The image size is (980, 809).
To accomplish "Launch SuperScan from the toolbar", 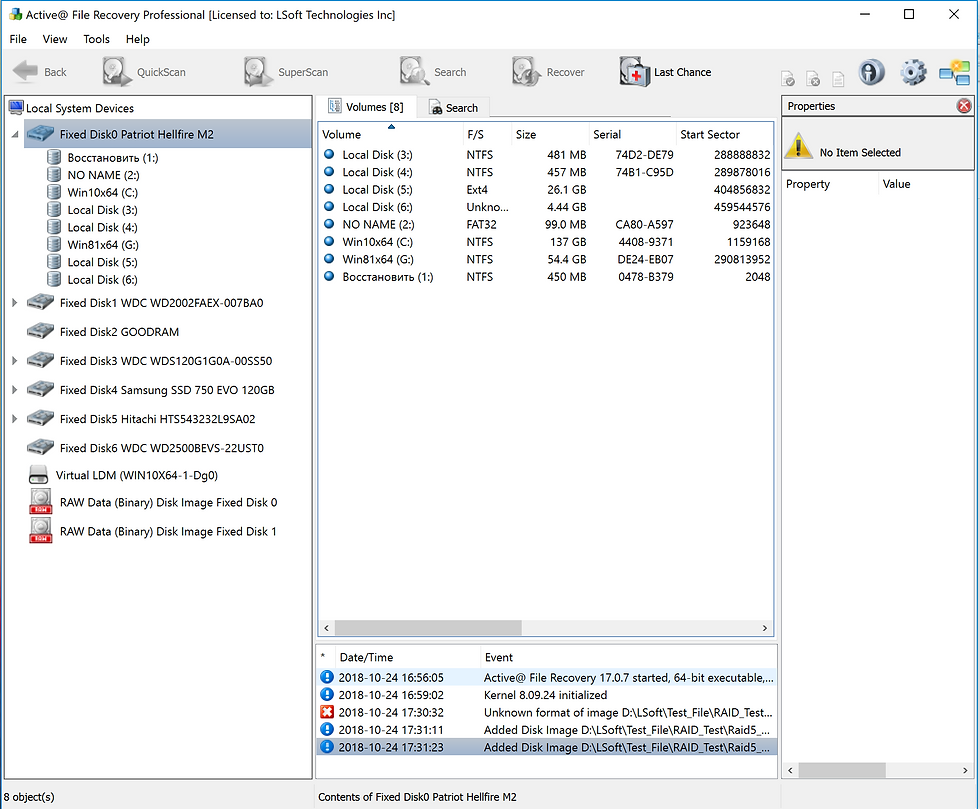I will tap(286, 72).
